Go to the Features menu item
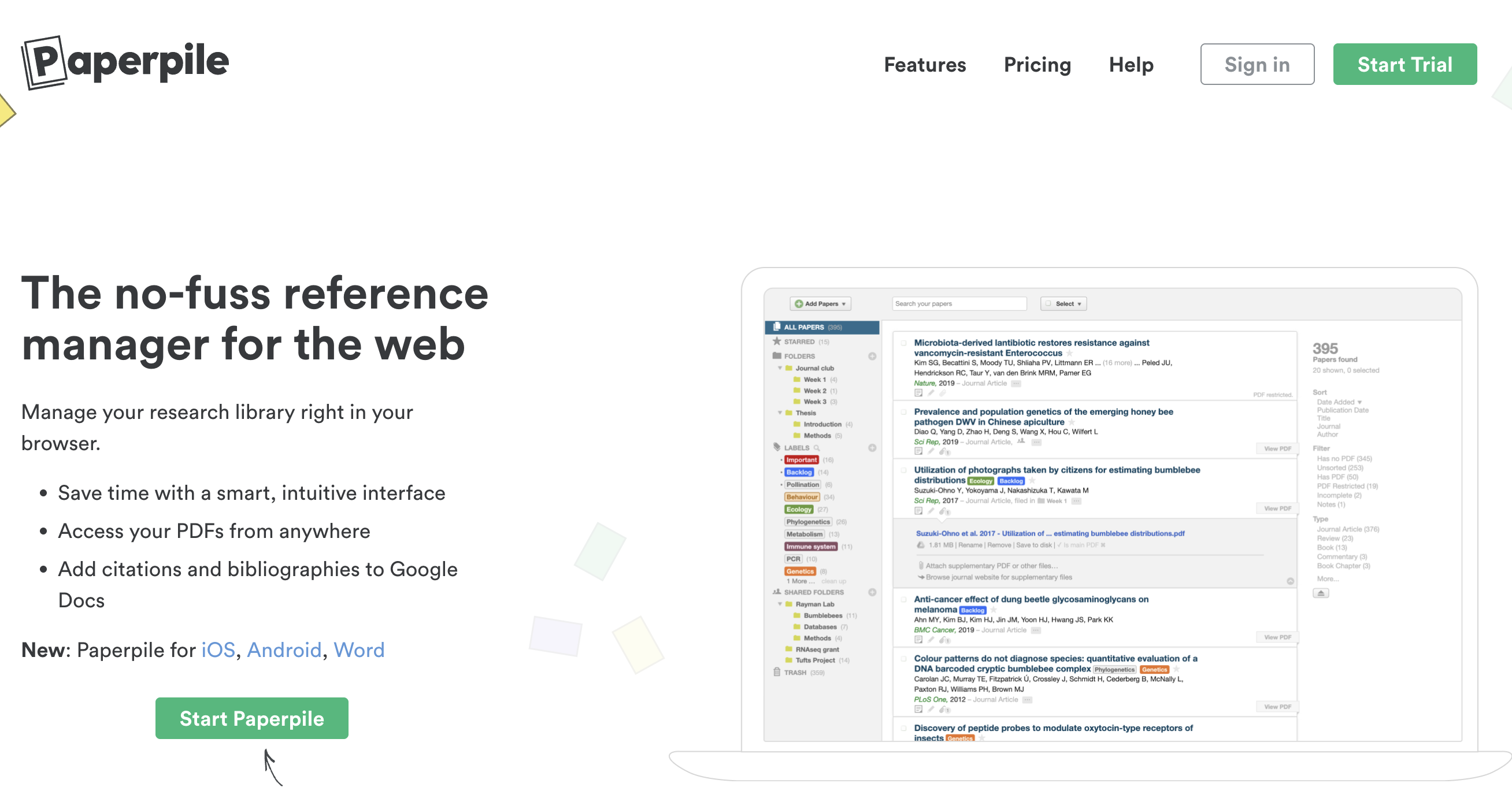 (924, 65)
